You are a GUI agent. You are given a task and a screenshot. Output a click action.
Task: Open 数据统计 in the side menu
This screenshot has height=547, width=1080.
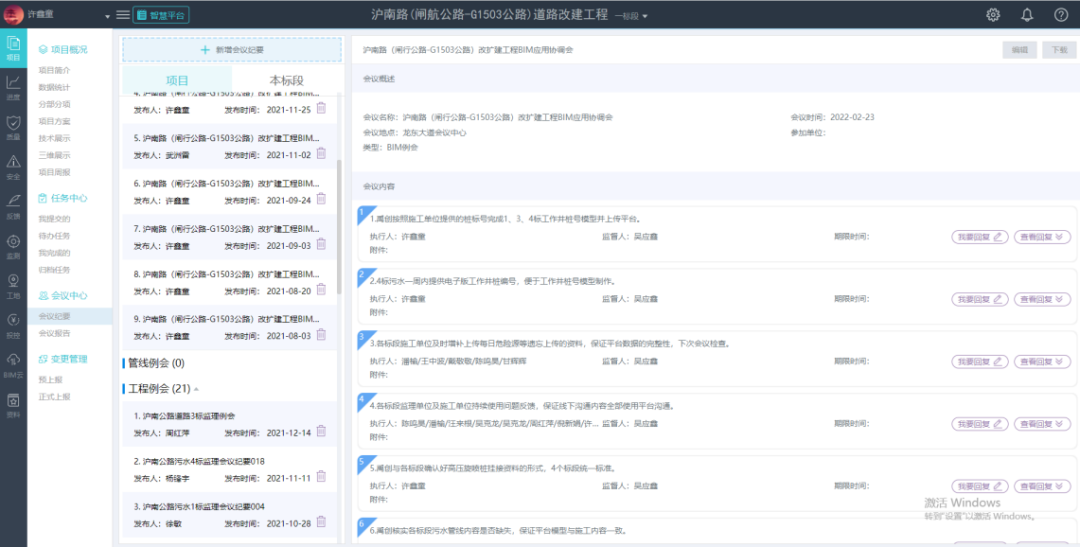[54, 87]
